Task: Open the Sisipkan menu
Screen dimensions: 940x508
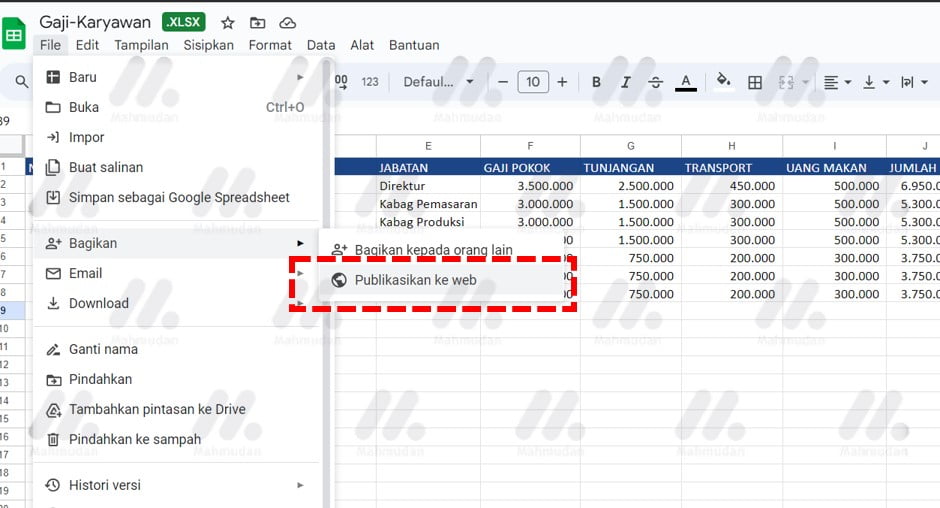Action: click(x=208, y=45)
